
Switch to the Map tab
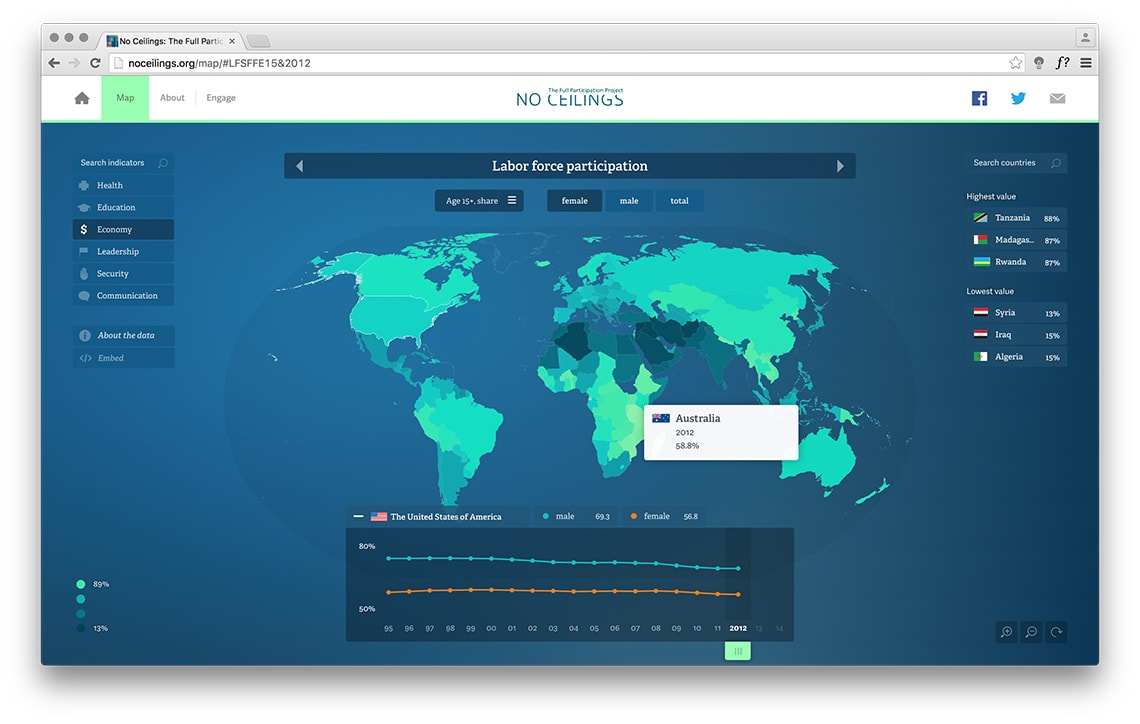click(x=125, y=97)
